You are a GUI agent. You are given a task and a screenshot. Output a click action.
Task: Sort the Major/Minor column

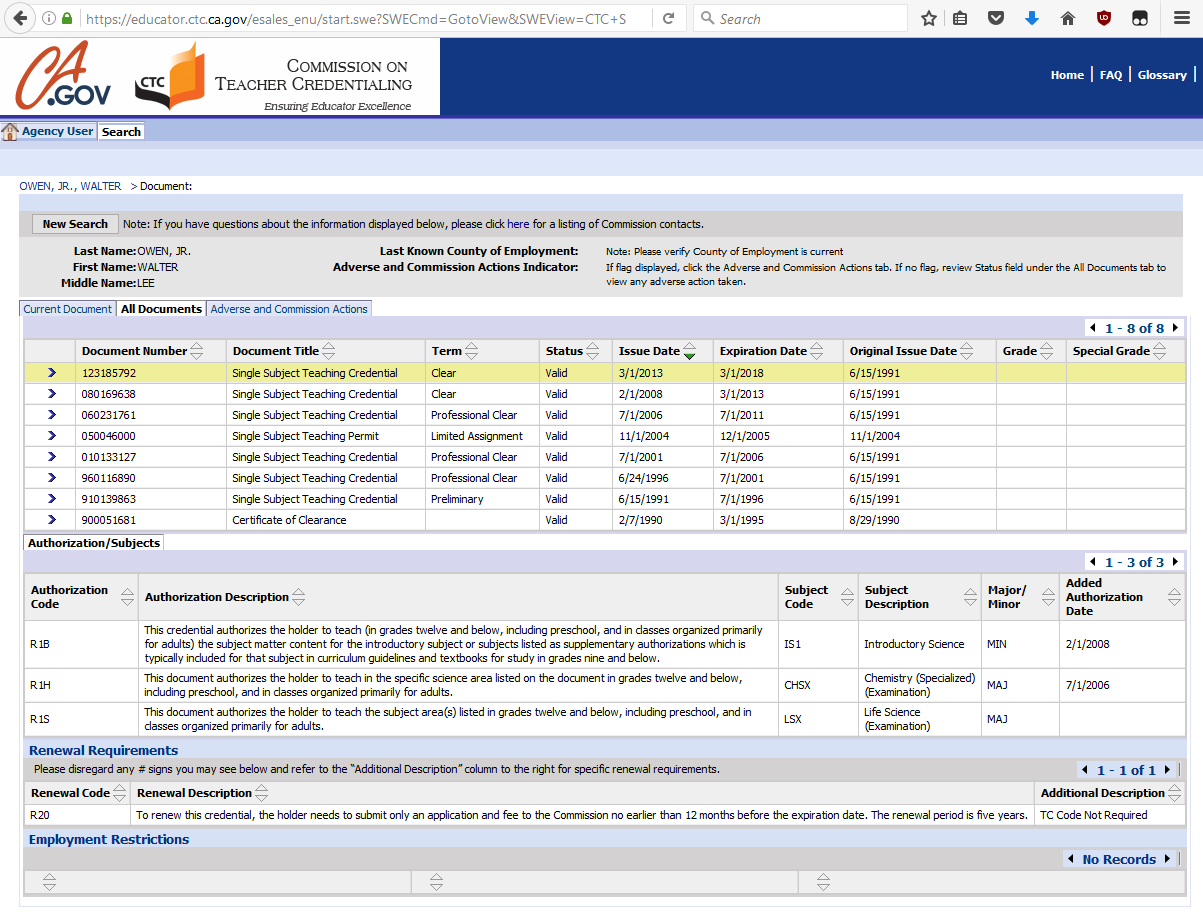click(1048, 597)
